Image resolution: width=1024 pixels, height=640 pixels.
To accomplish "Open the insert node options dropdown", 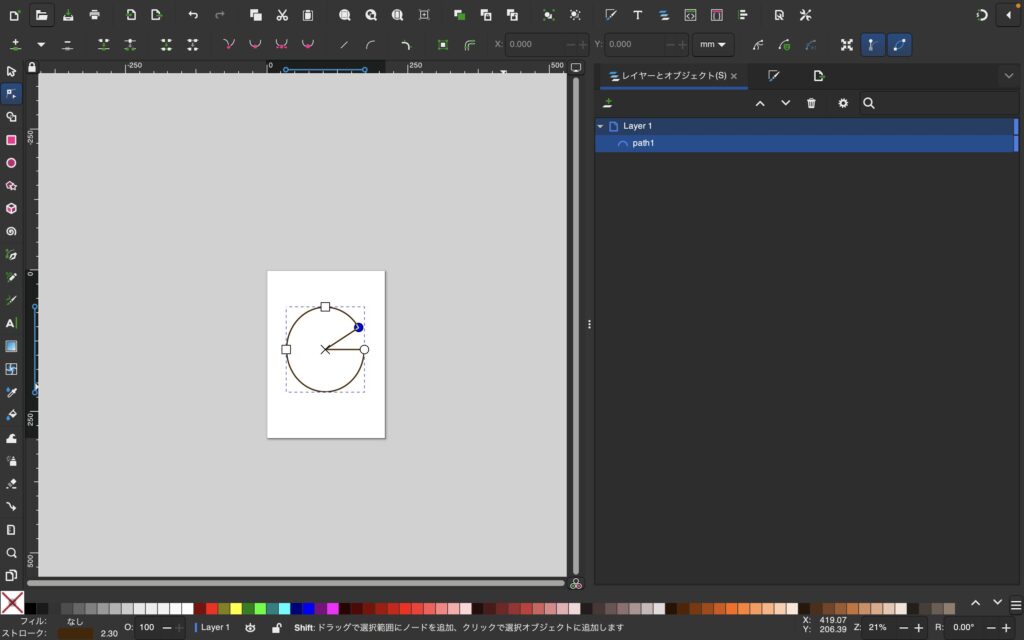I will [41, 44].
